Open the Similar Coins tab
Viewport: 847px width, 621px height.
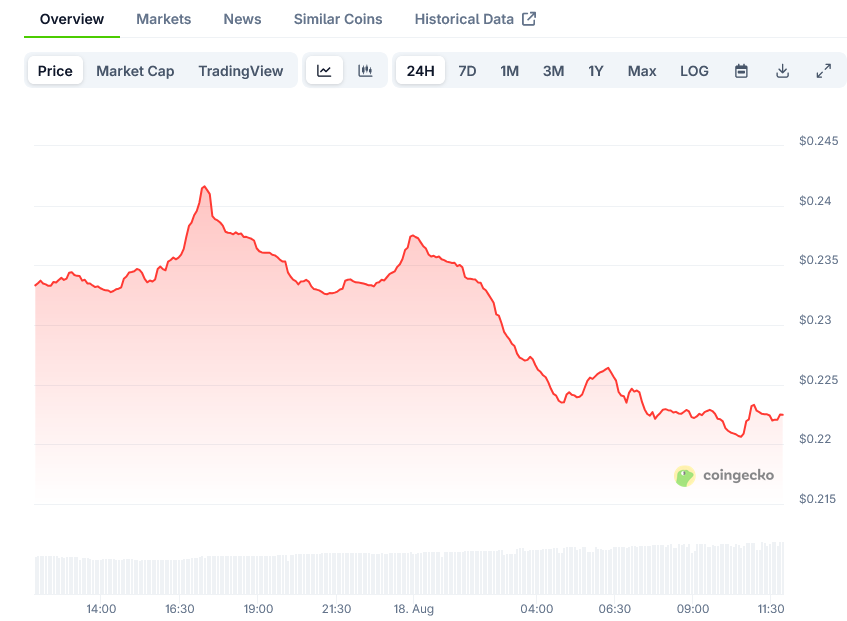click(338, 19)
